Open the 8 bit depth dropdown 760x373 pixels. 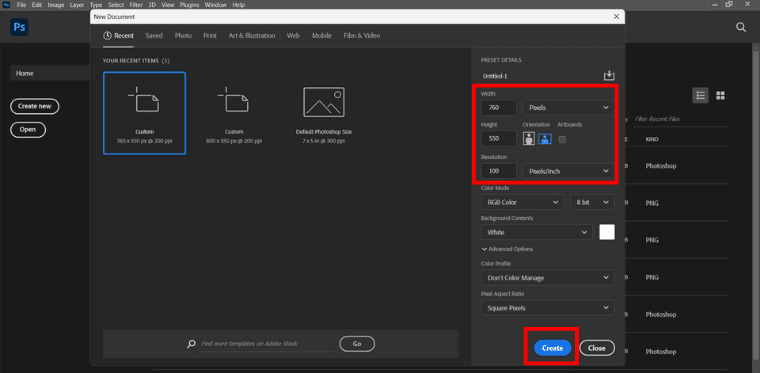point(592,202)
